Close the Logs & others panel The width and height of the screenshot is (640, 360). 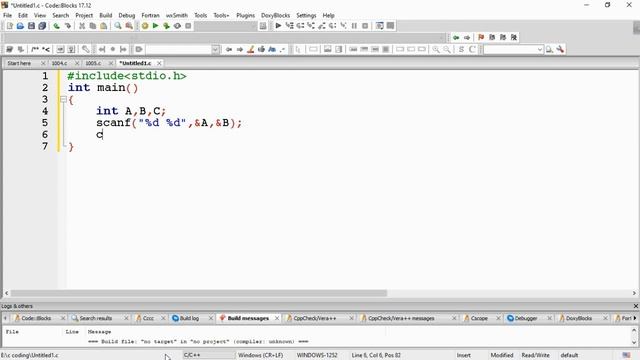tap(636, 306)
